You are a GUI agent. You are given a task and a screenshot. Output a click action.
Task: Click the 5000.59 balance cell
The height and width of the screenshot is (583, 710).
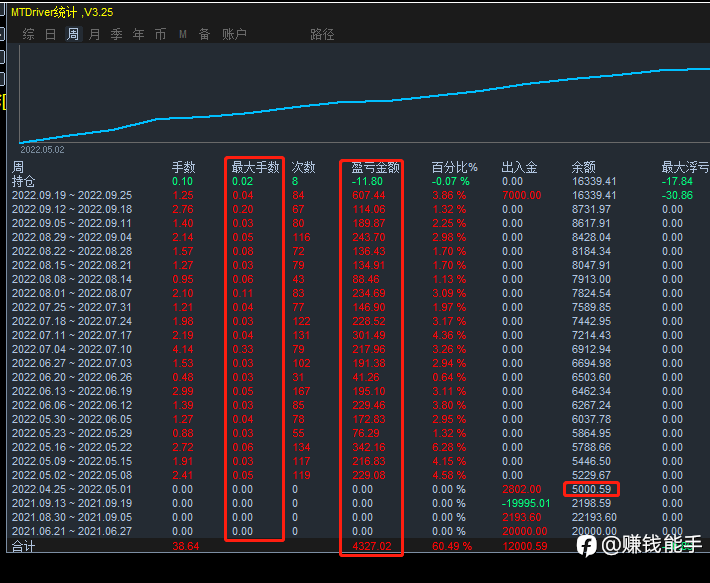click(x=591, y=490)
